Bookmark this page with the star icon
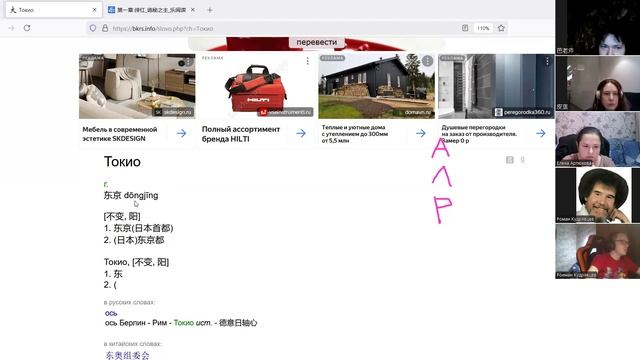This screenshot has height=360, width=640. tap(501, 28)
